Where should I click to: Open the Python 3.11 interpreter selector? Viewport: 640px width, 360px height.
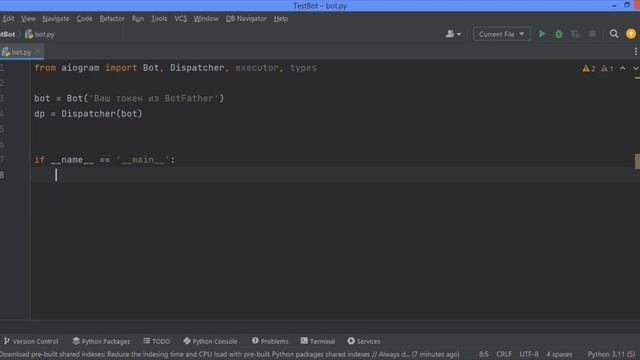(611, 354)
